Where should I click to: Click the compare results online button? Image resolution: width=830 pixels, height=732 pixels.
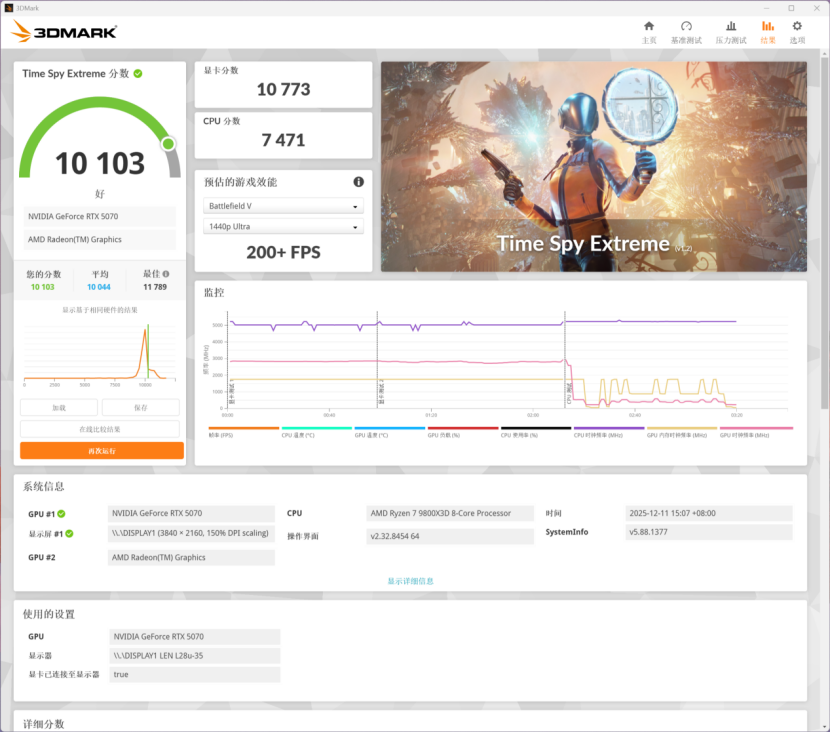(100, 429)
